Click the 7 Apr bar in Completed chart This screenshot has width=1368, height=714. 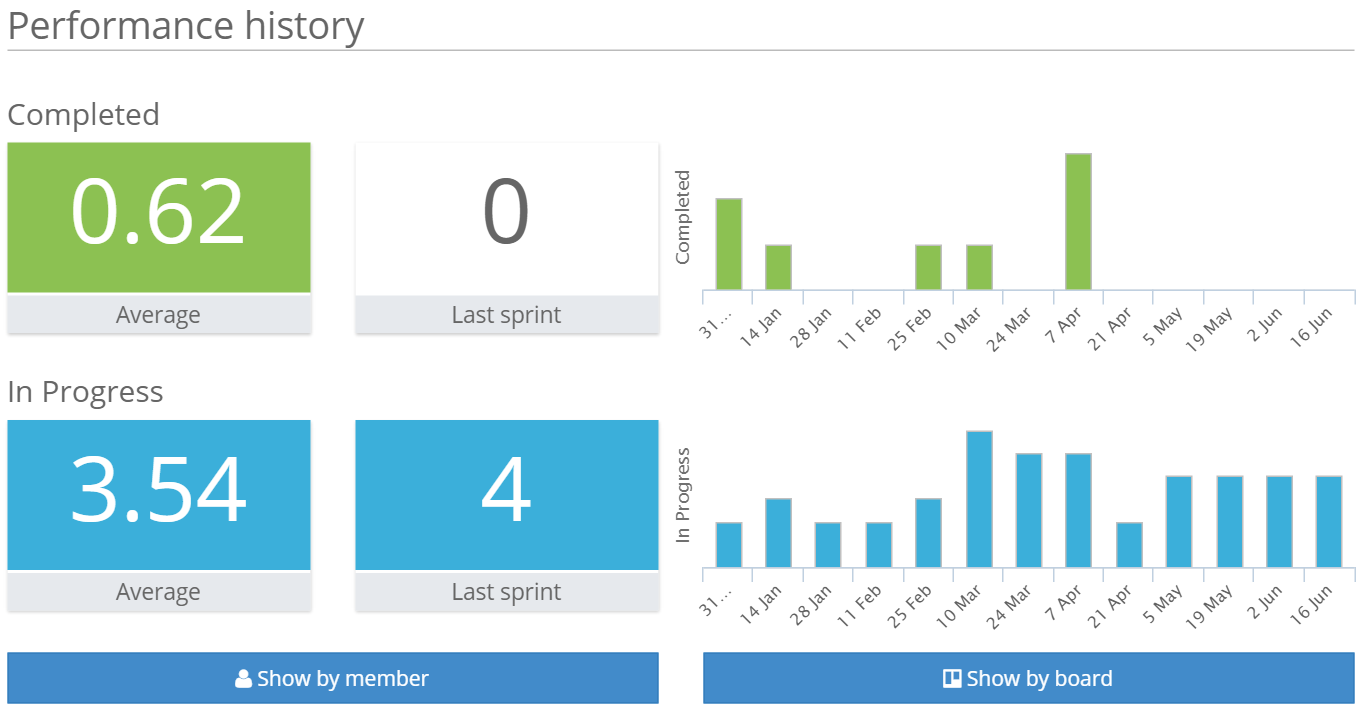(1078, 222)
